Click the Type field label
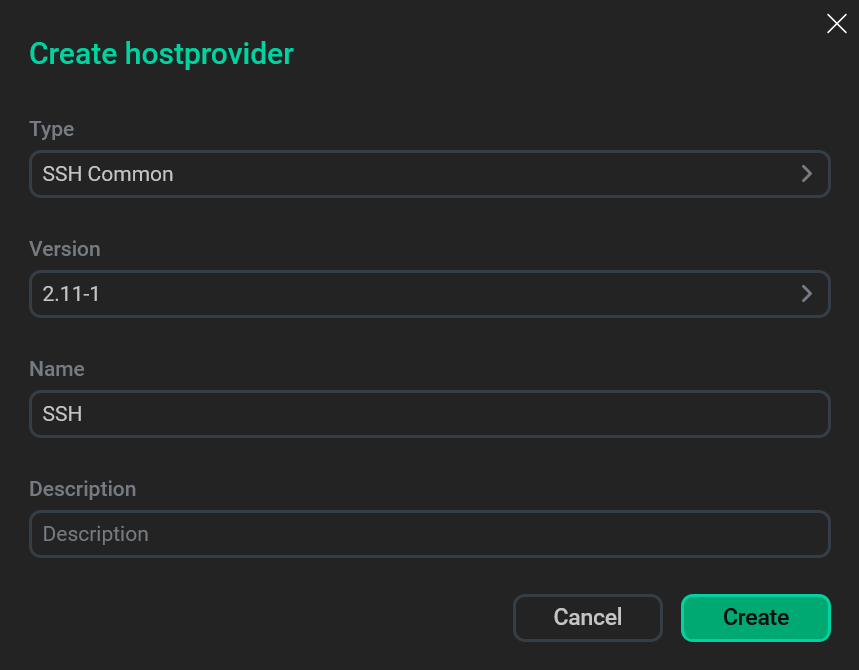 pos(51,129)
